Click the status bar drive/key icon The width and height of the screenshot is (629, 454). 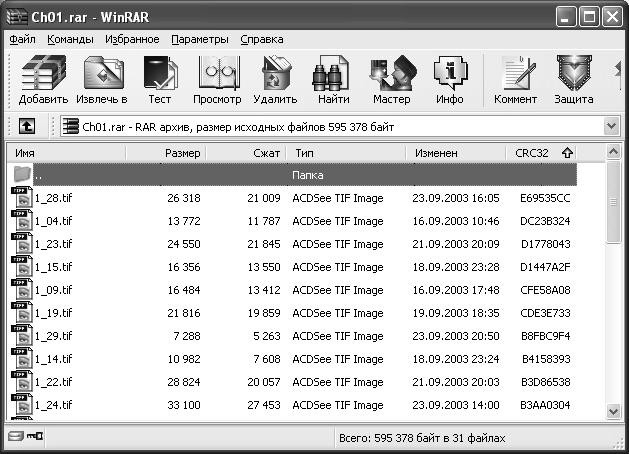click(24, 438)
